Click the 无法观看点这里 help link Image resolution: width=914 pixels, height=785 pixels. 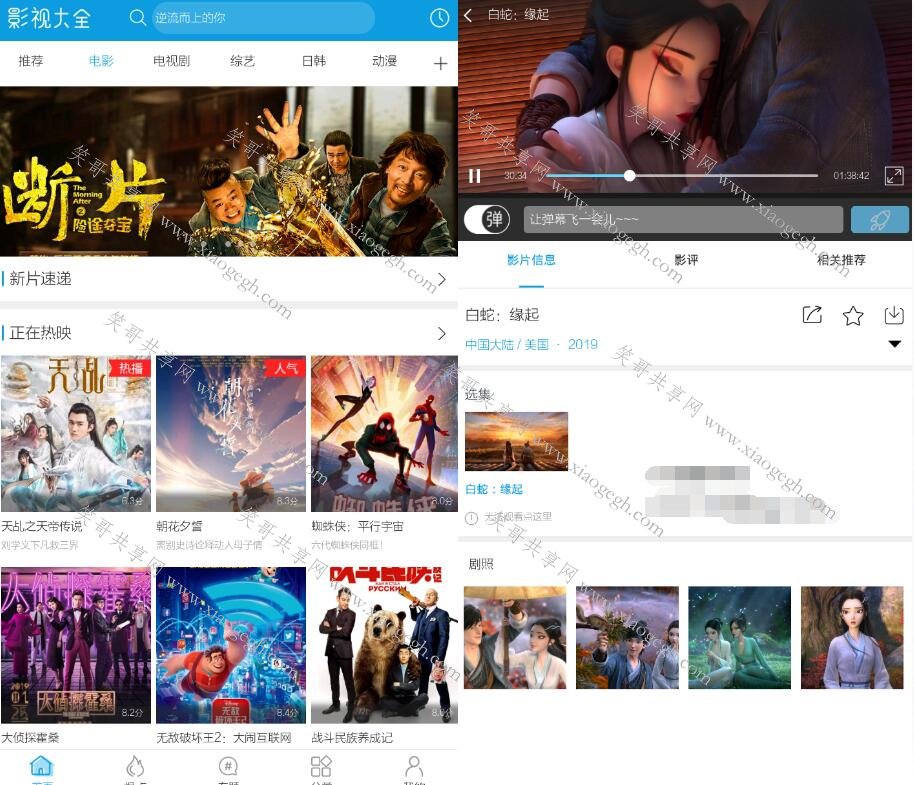[518, 516]
